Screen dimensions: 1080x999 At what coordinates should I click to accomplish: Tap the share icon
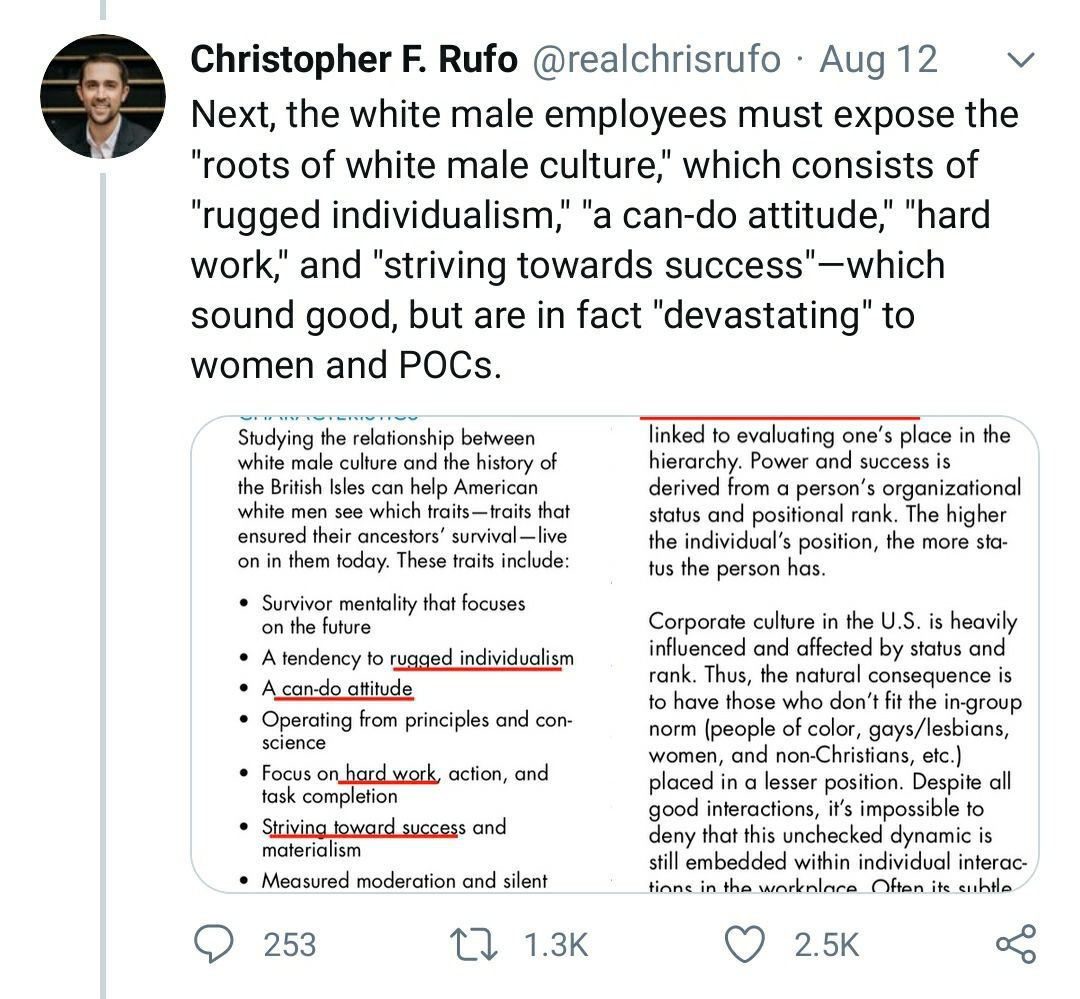point(1016,944)
